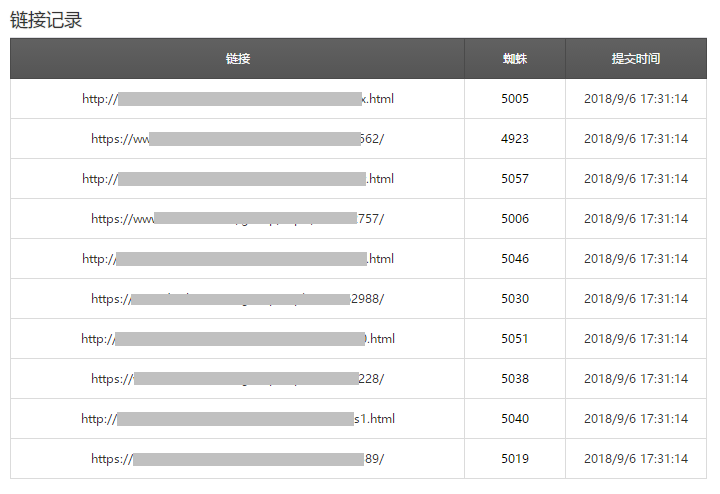Click the 链接 column header
This screenshot has width=720, height=494.
[x=238, y=59]
